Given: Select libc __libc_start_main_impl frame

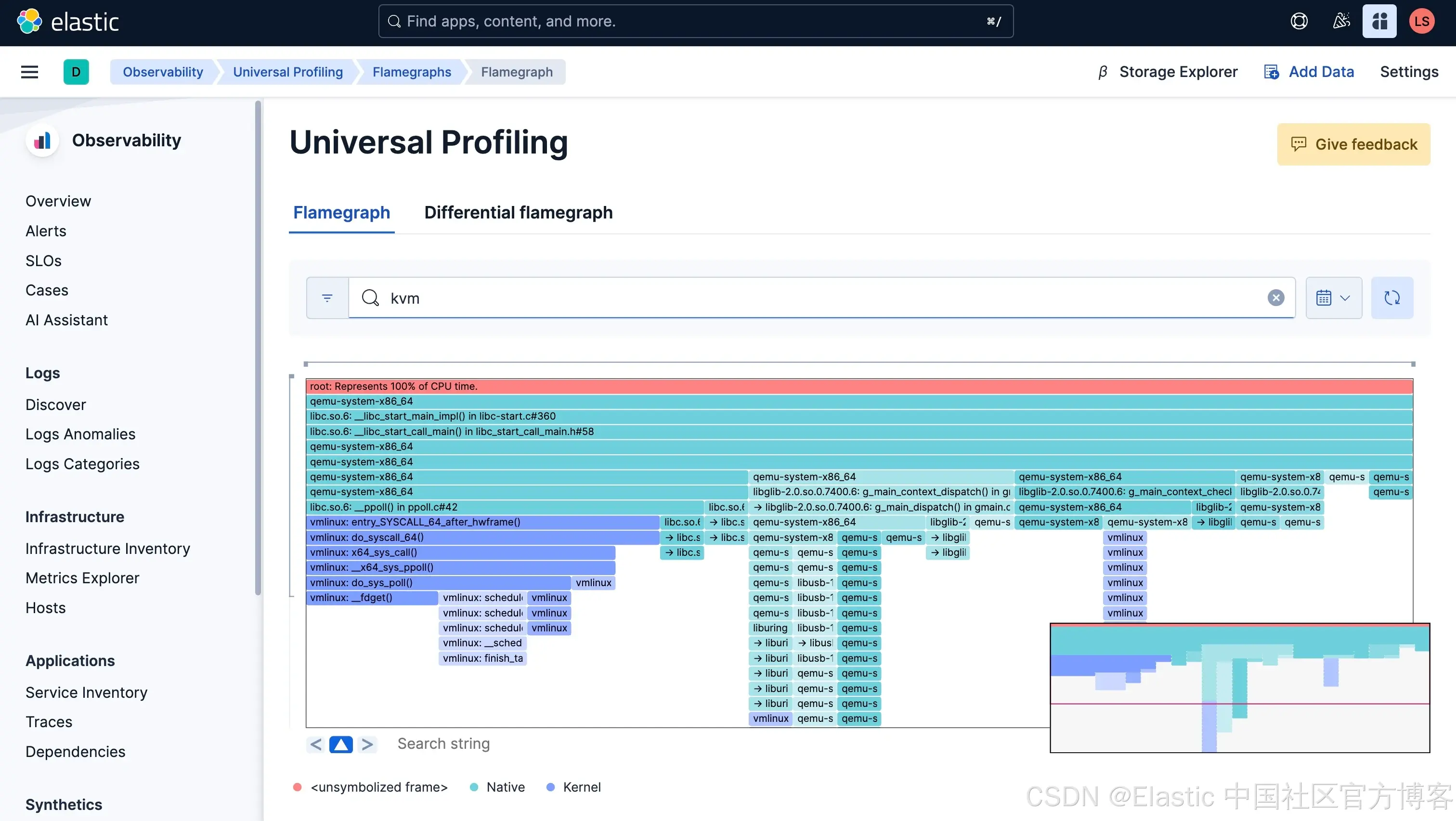Looking at the screenshot, I should tap(859, 416).
